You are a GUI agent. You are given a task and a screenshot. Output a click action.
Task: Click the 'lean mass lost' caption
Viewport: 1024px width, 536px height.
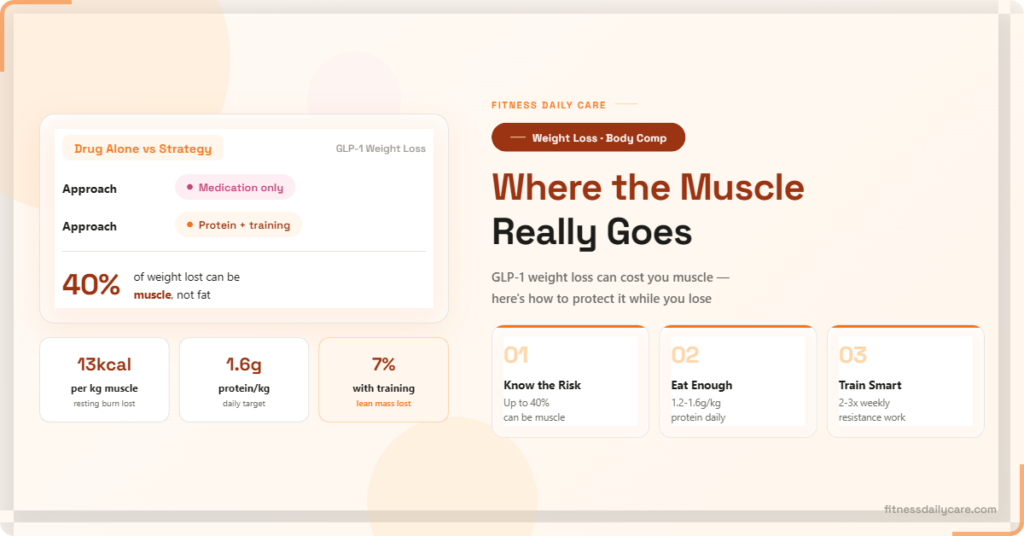point(383,403)
